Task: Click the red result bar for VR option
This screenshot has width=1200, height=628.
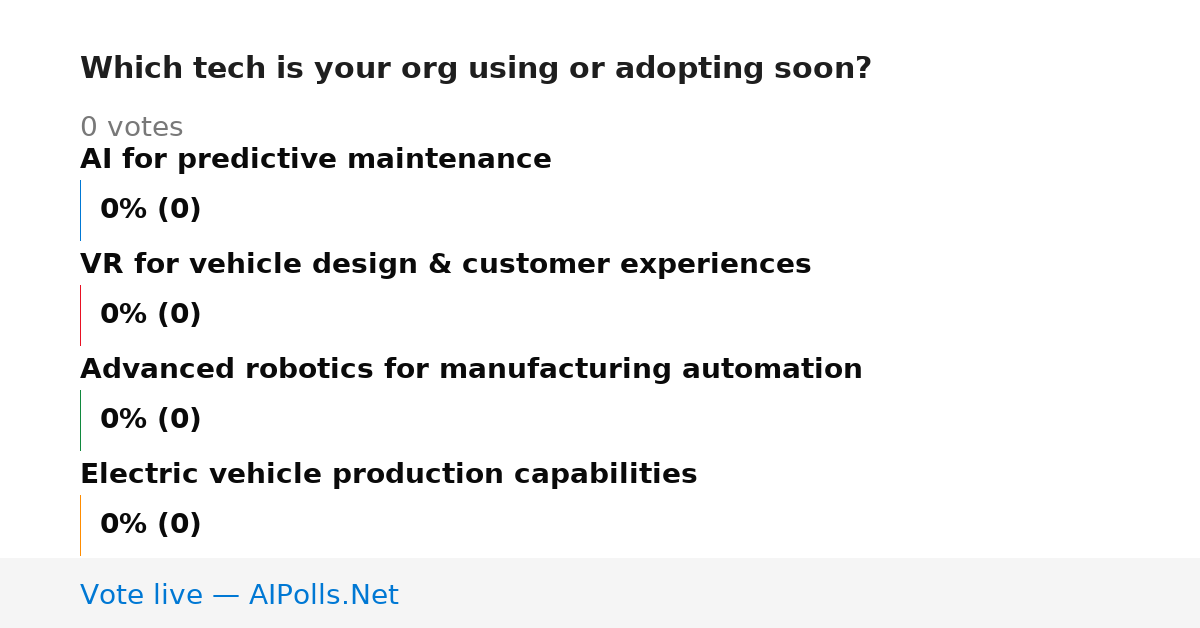Action: (x=80, y=315)
